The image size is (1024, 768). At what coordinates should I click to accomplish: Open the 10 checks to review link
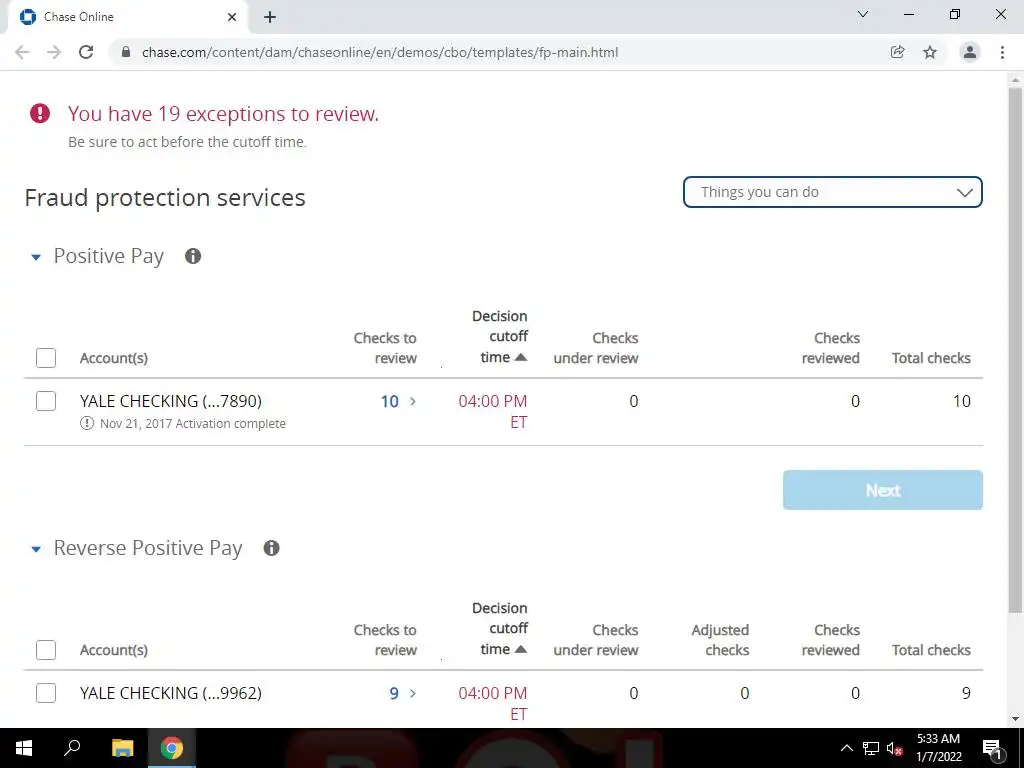point(398,401)
